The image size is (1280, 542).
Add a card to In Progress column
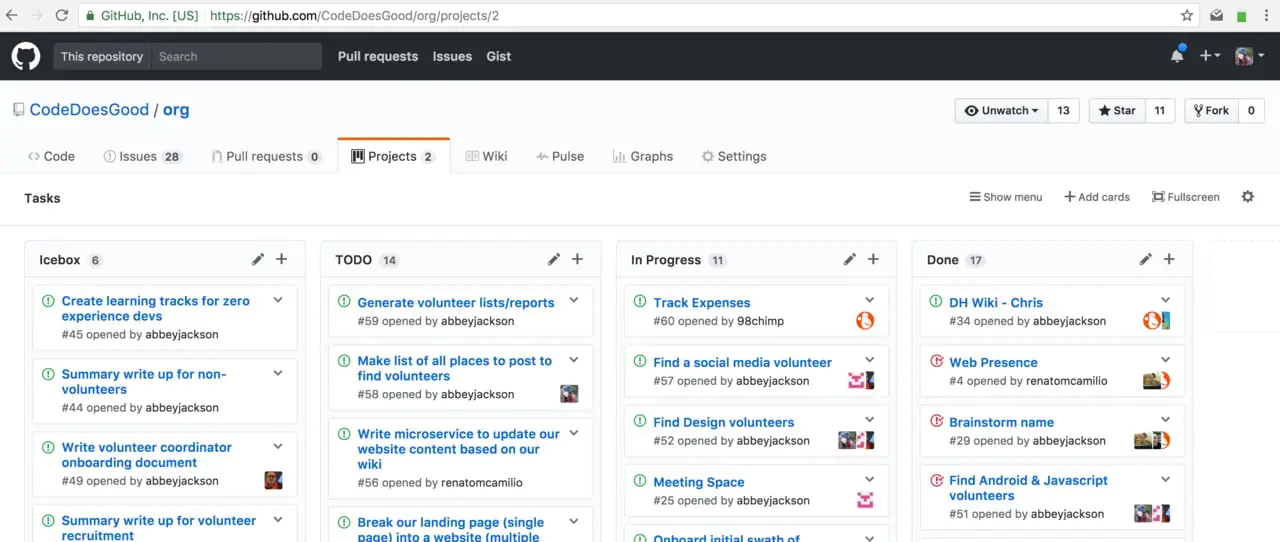click(x=873, y=259)
